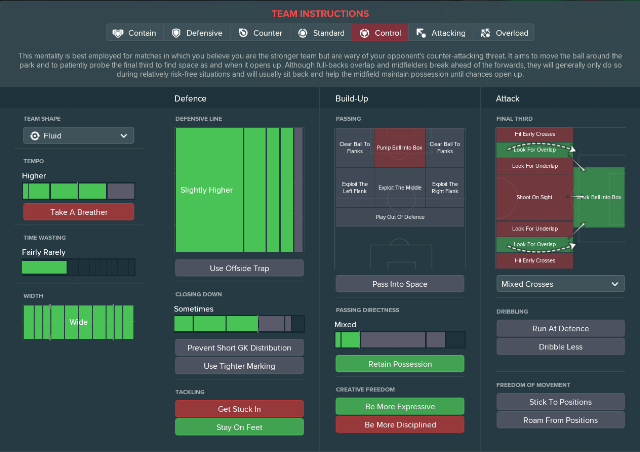The width and height of the screenshot is (640, 452).
Task: Enable Be More Expressive creative freedom
Action: [x=400, y=406]
